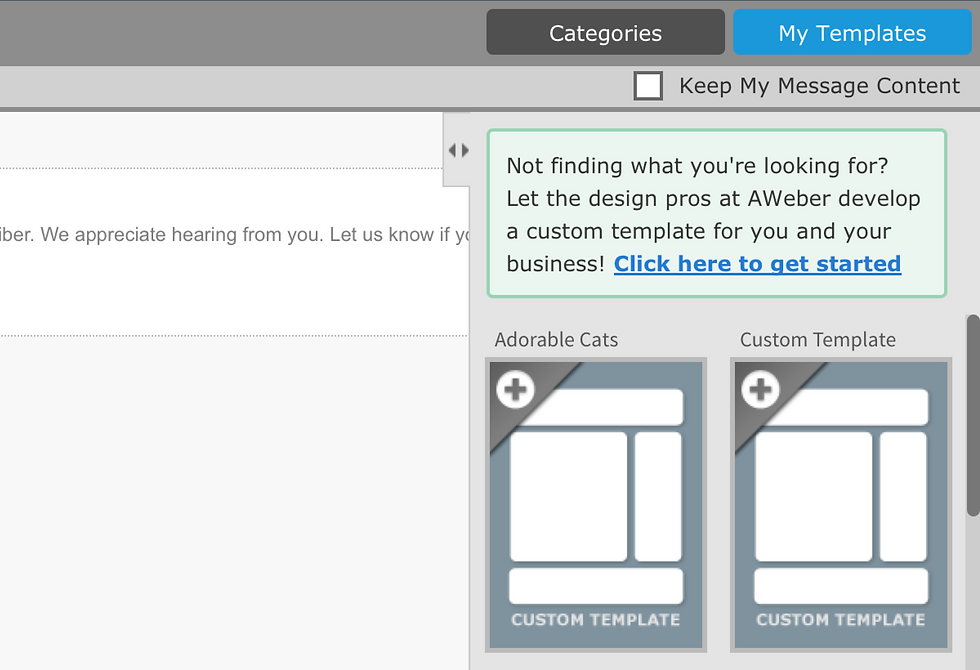Image resolution: width=980 pixels, height=670 pixels.
Task: Enable the Keep My Message Content checkbox
Action: 648,86
